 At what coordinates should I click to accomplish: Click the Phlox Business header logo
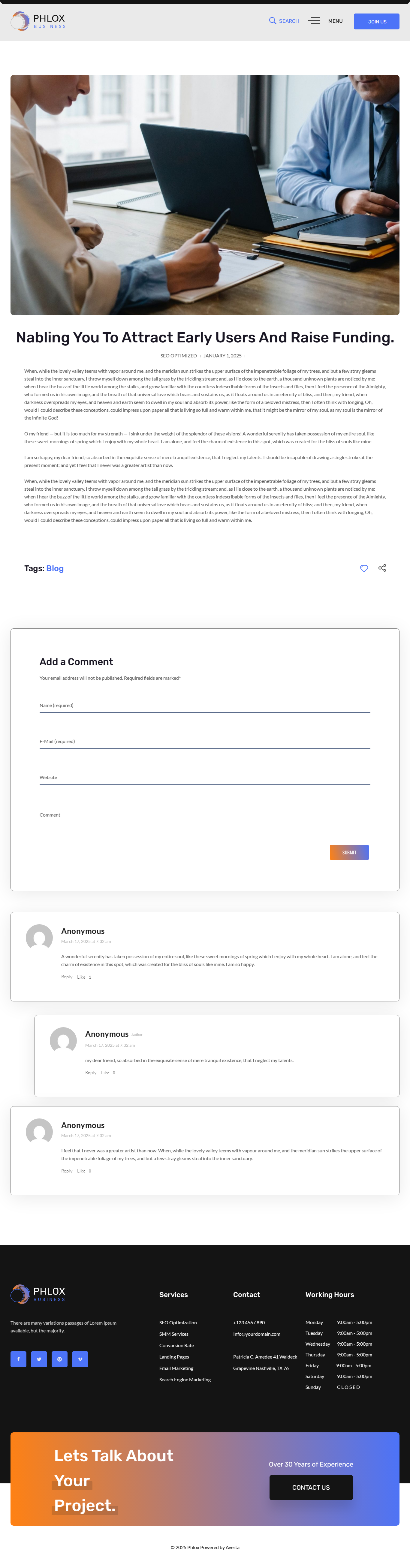click(x=38, y=21)
